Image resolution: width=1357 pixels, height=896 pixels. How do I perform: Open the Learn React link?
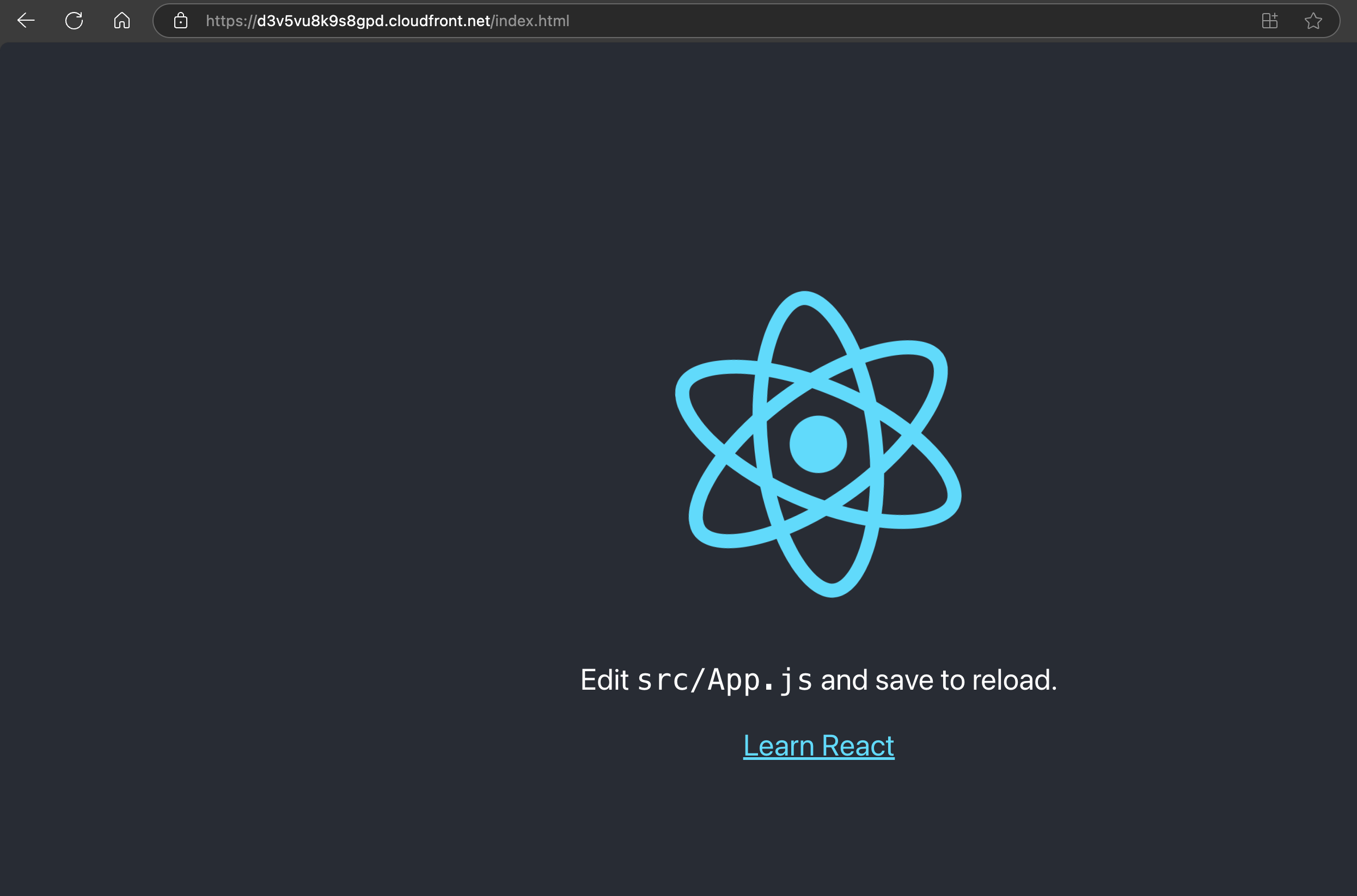[818, 746]
